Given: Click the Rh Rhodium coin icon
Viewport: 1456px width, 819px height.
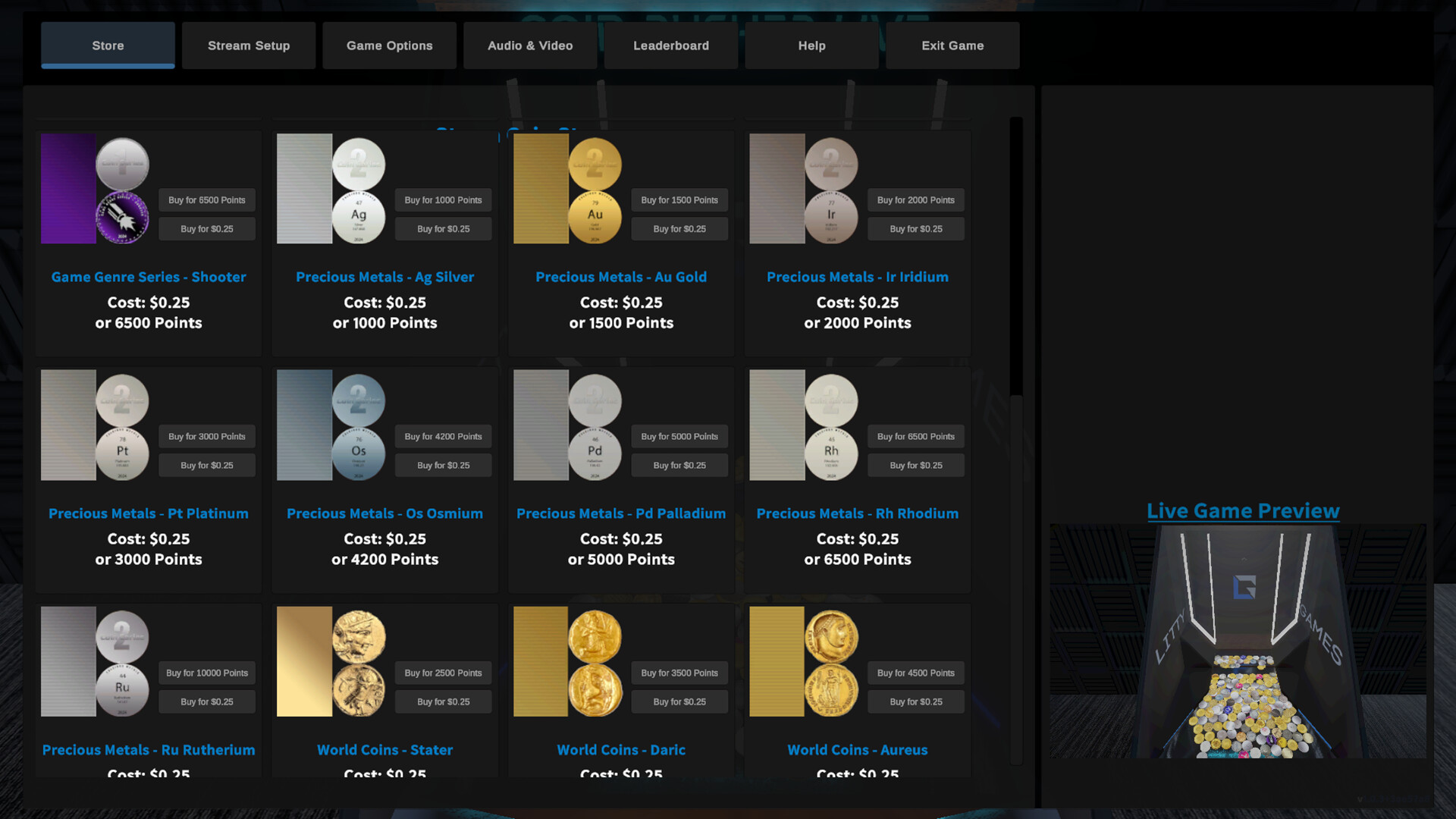Looking at the screenshot, I should click(831, 453).
